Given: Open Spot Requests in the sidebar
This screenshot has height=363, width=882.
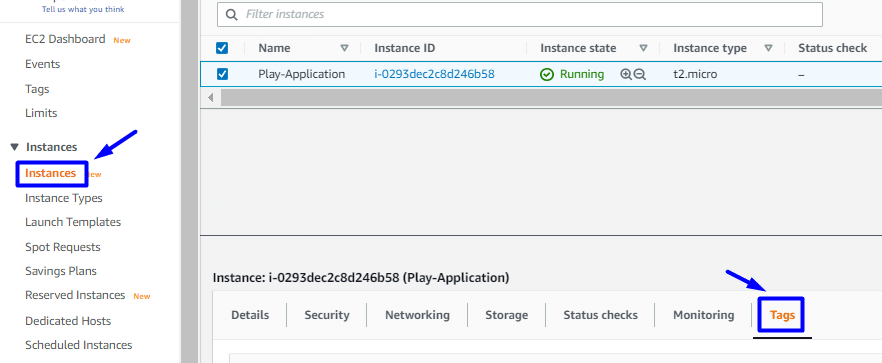Looking at the screenshot, I should coord(63,247).
